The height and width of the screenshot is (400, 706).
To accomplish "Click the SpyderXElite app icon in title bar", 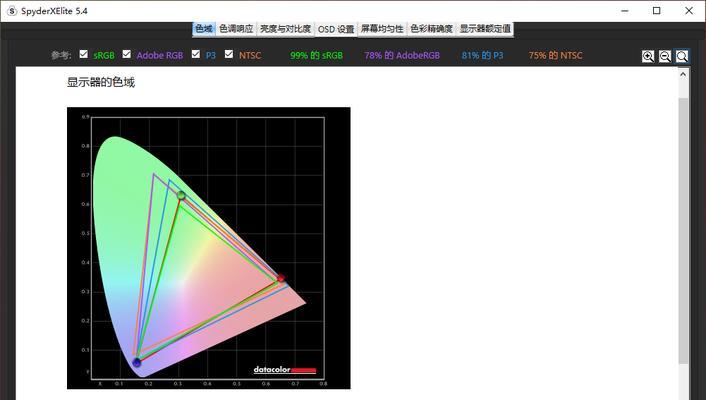I will 12,11.
